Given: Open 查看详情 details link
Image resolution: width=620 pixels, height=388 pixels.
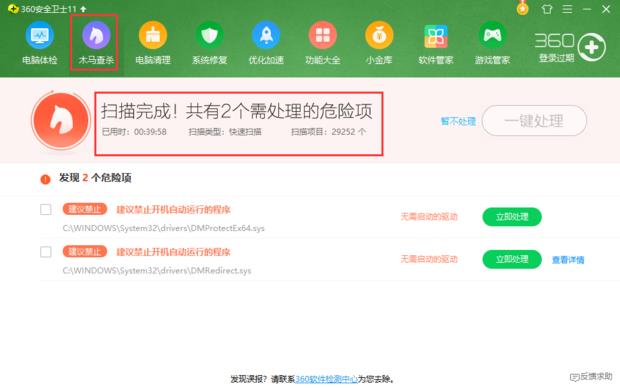Looking at the screenshot, I should coord(568,260).
